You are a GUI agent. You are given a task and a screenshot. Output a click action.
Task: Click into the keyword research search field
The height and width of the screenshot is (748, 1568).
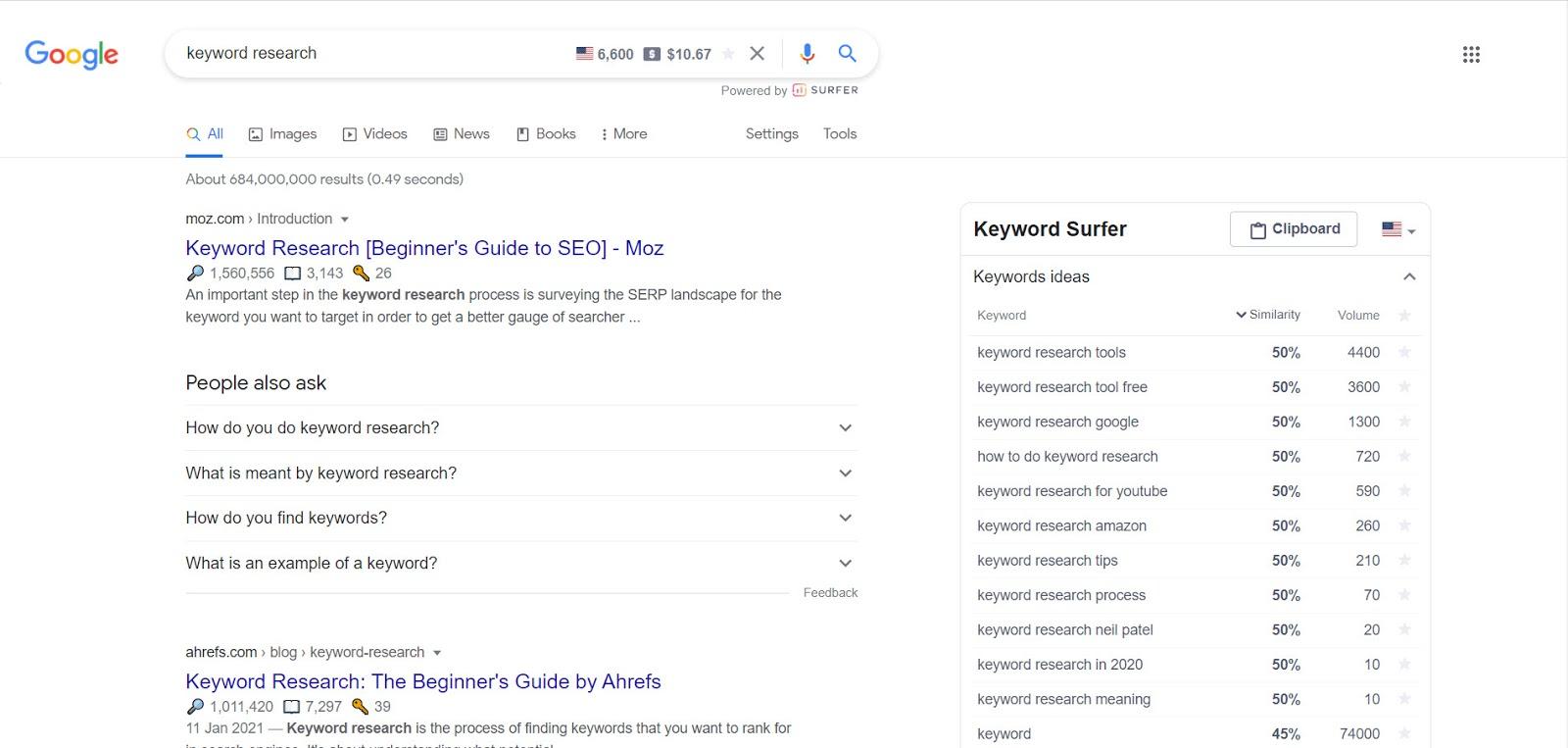[x=372, y=54]
